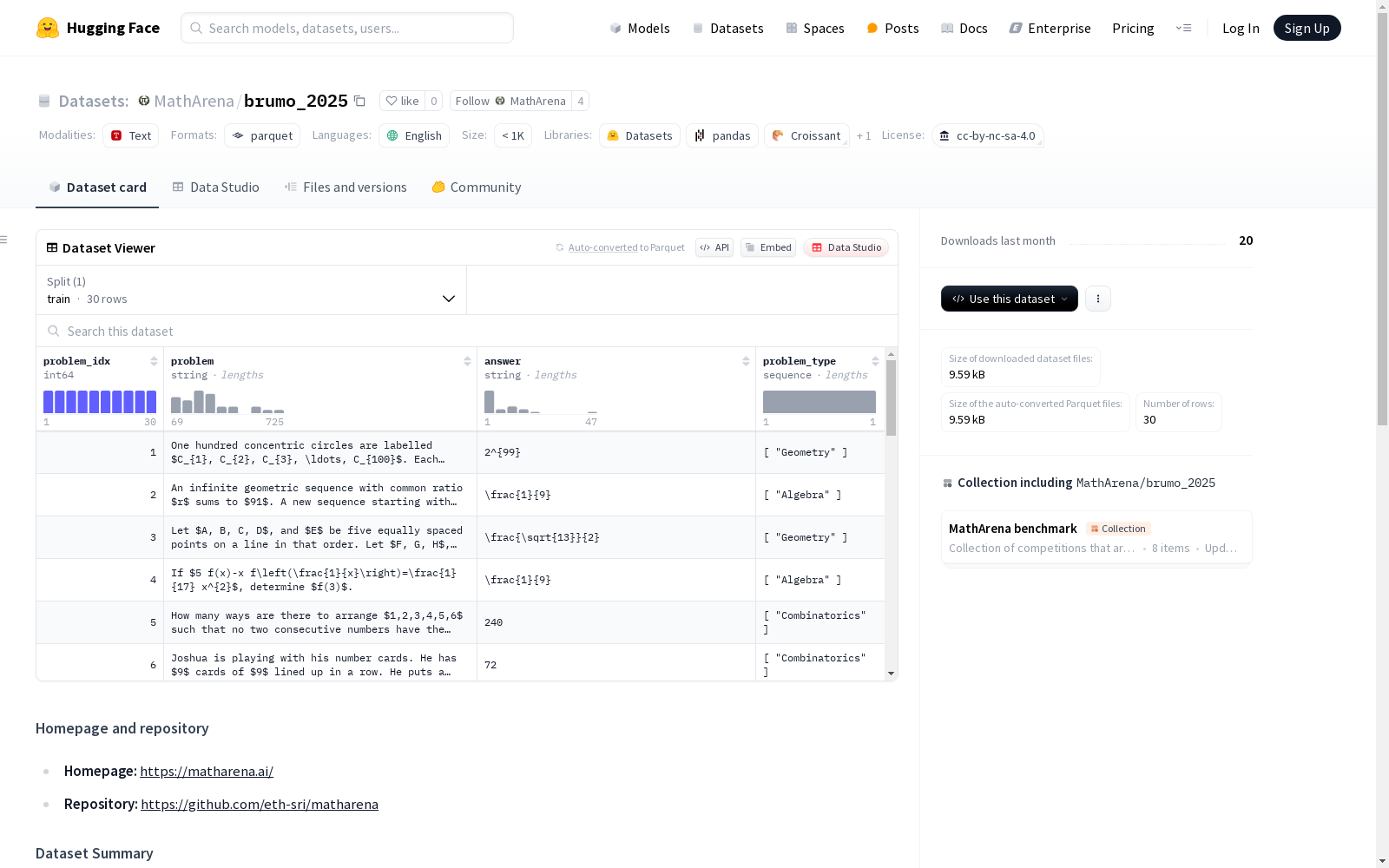This screenshot has width=1389, height=868.
Task: Click the like count showing 0
Action: (x=434, y=101)
